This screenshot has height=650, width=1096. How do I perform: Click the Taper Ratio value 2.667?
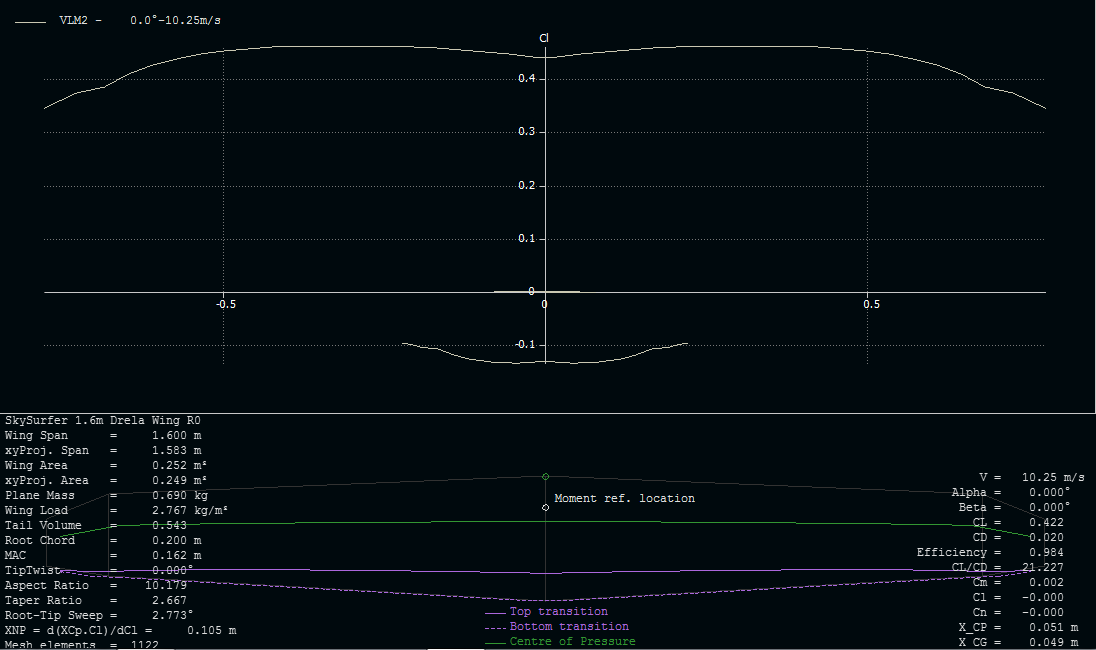pos(169,600)
